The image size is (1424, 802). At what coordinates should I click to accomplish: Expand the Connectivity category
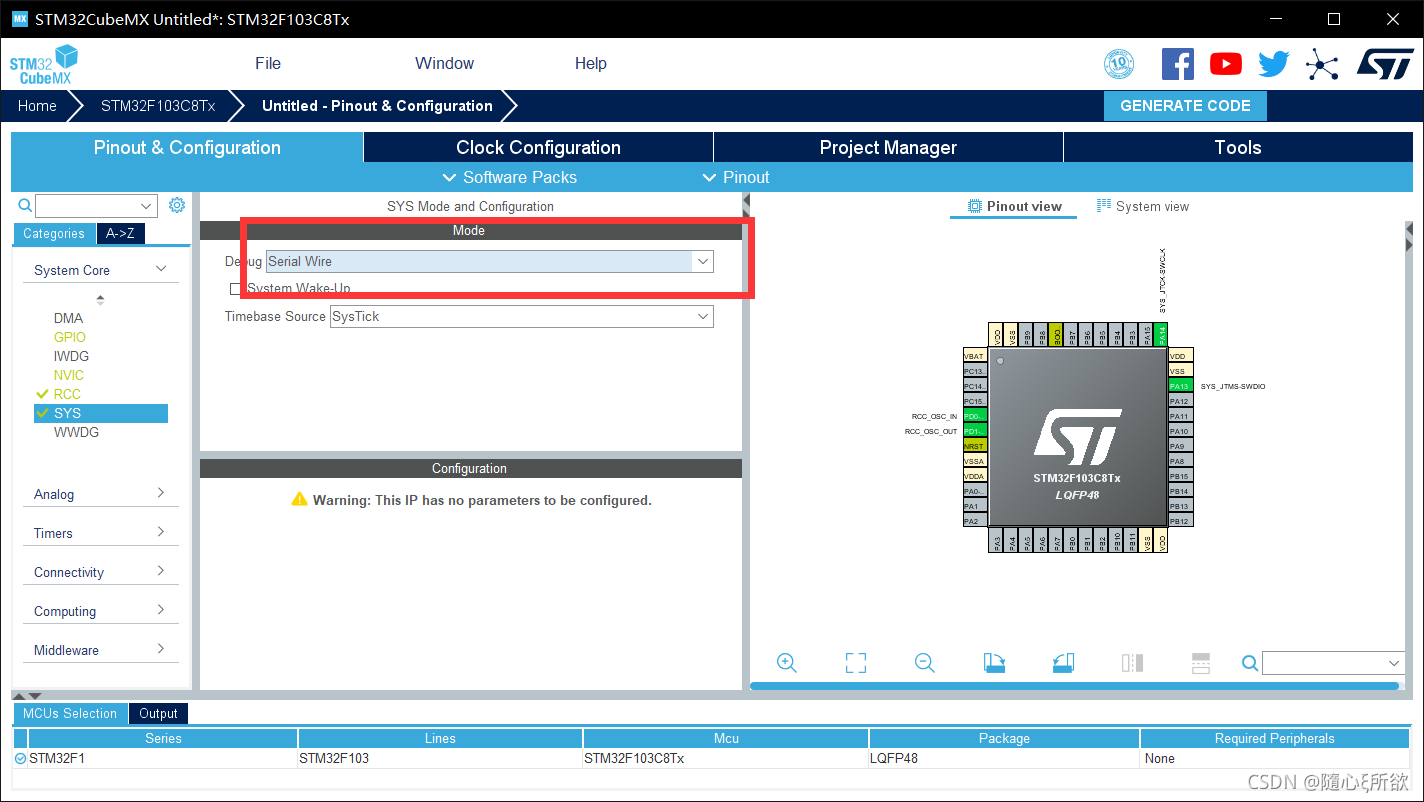(x=100, y=572)
